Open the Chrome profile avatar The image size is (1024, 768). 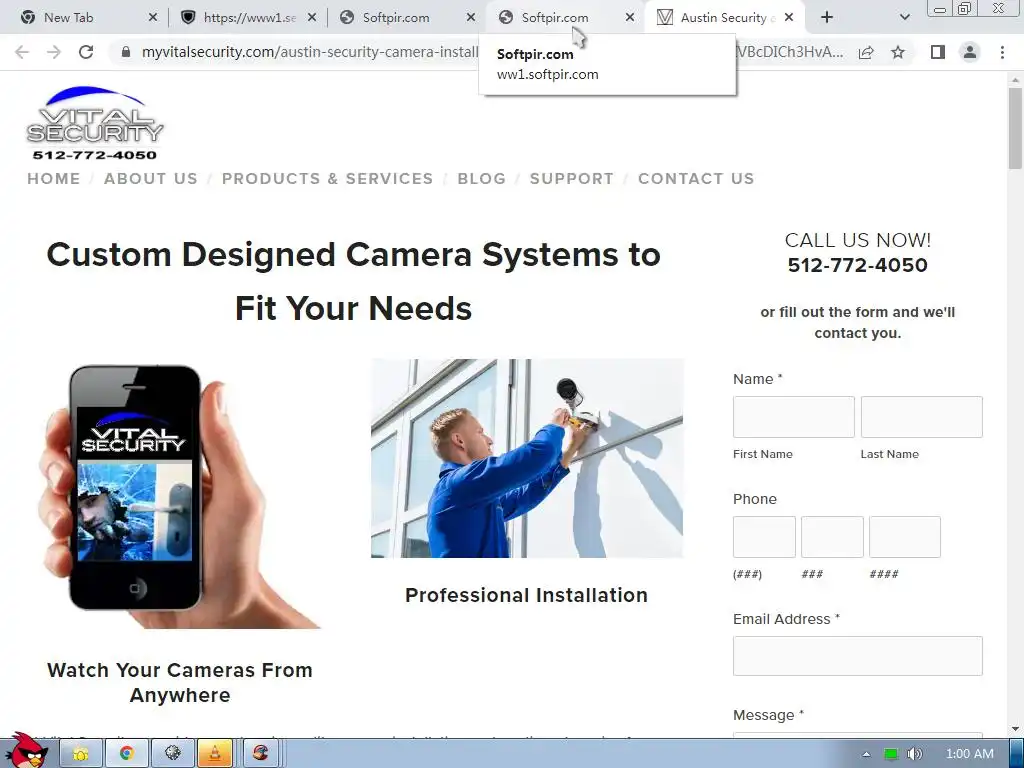coord(970,52)
